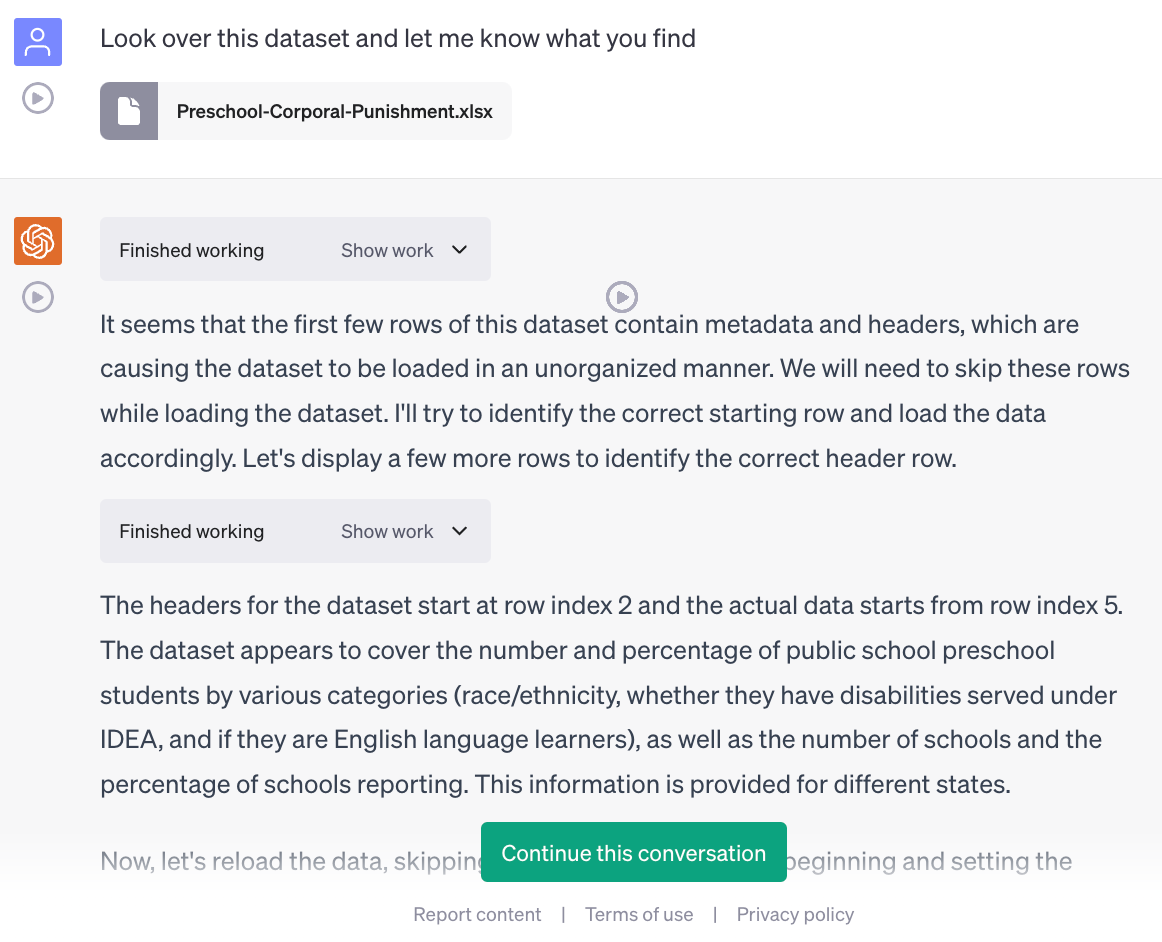Expand the second Show work chevron arrow
Image resolution: width=1162 pixels, height=942 pixels.
coord(460,531)
